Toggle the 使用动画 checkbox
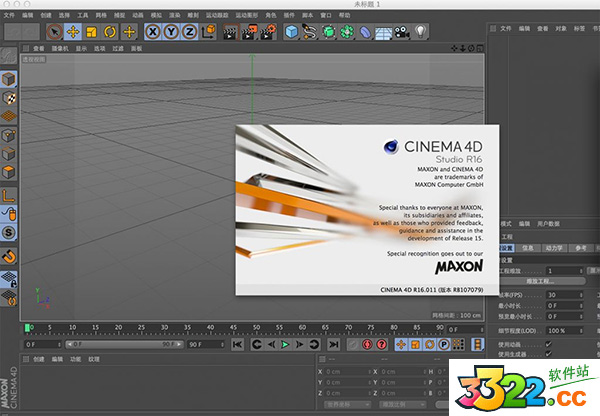The image size is (600, 416). 548,344
